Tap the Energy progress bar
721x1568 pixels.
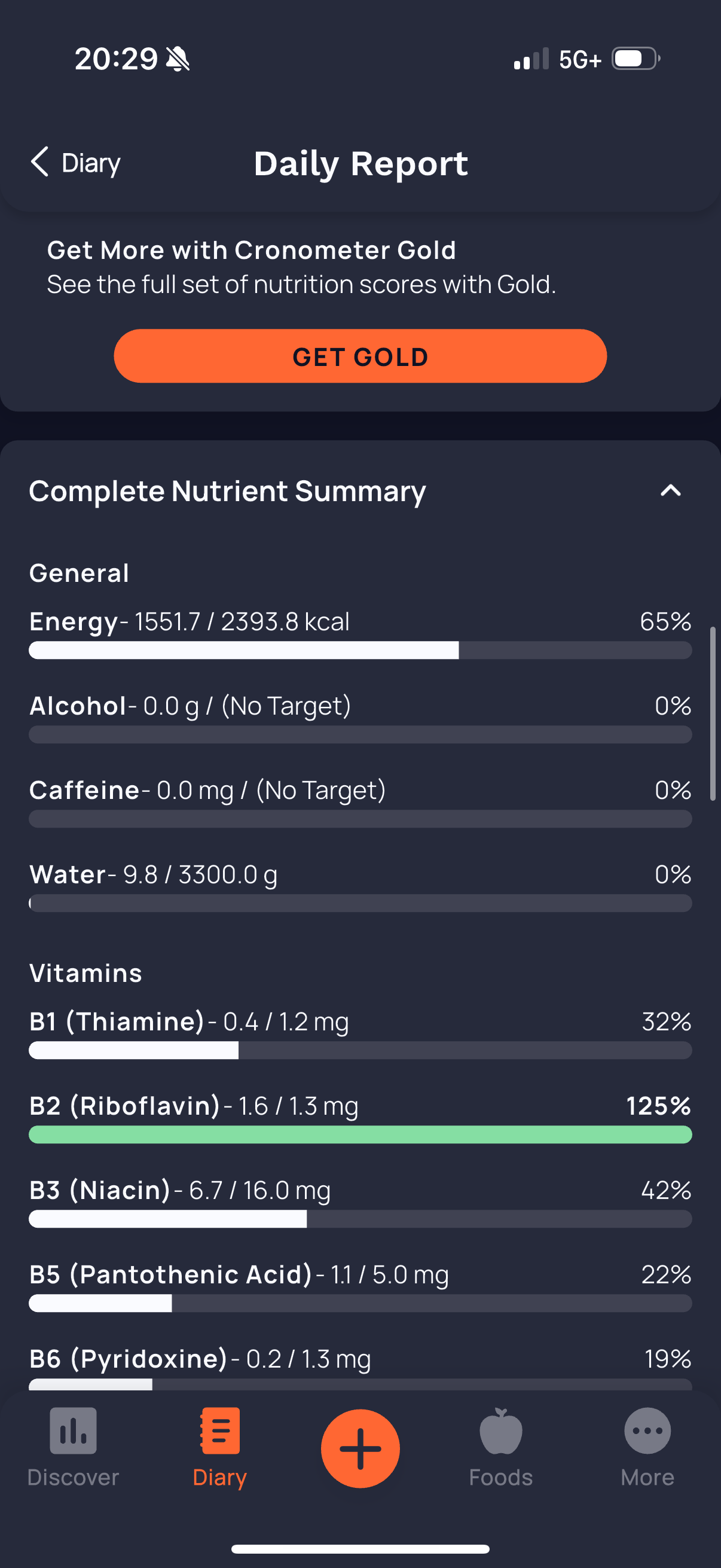(x=360, y=650)
